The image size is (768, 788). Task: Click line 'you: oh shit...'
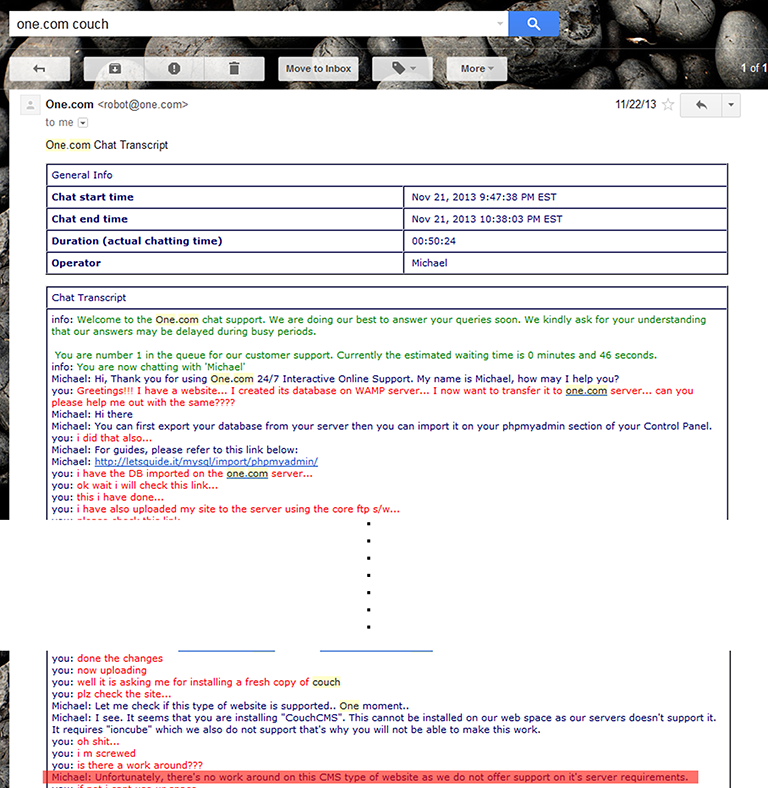coord(85,741)
